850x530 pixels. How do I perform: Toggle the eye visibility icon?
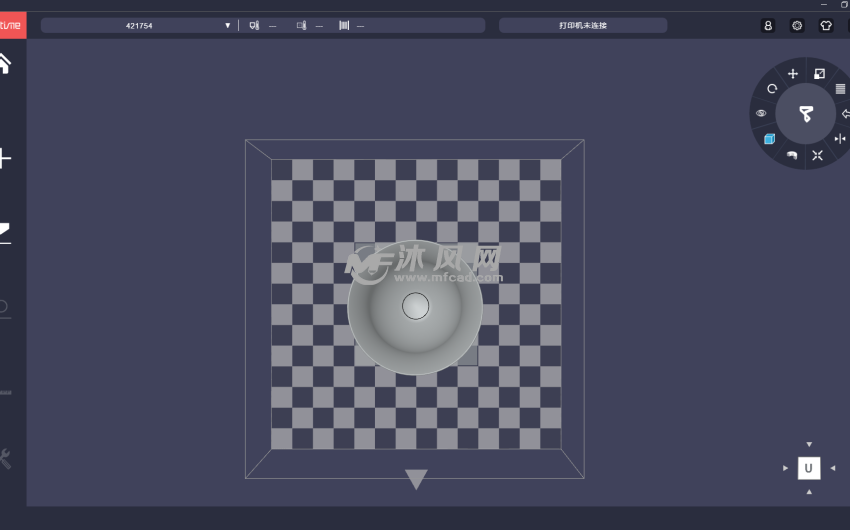click(x=761, y=114)
